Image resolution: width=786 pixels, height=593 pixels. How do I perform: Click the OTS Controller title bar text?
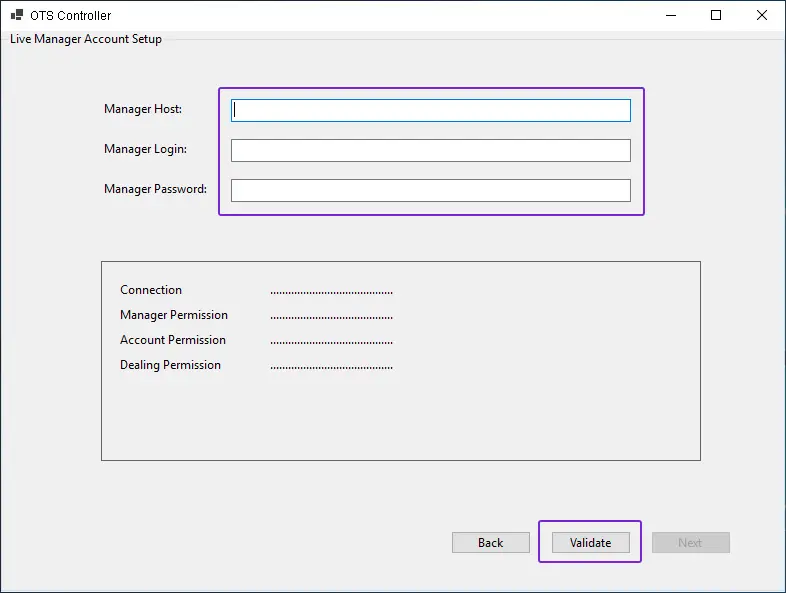pyautogui.click(x=71, y=15)
